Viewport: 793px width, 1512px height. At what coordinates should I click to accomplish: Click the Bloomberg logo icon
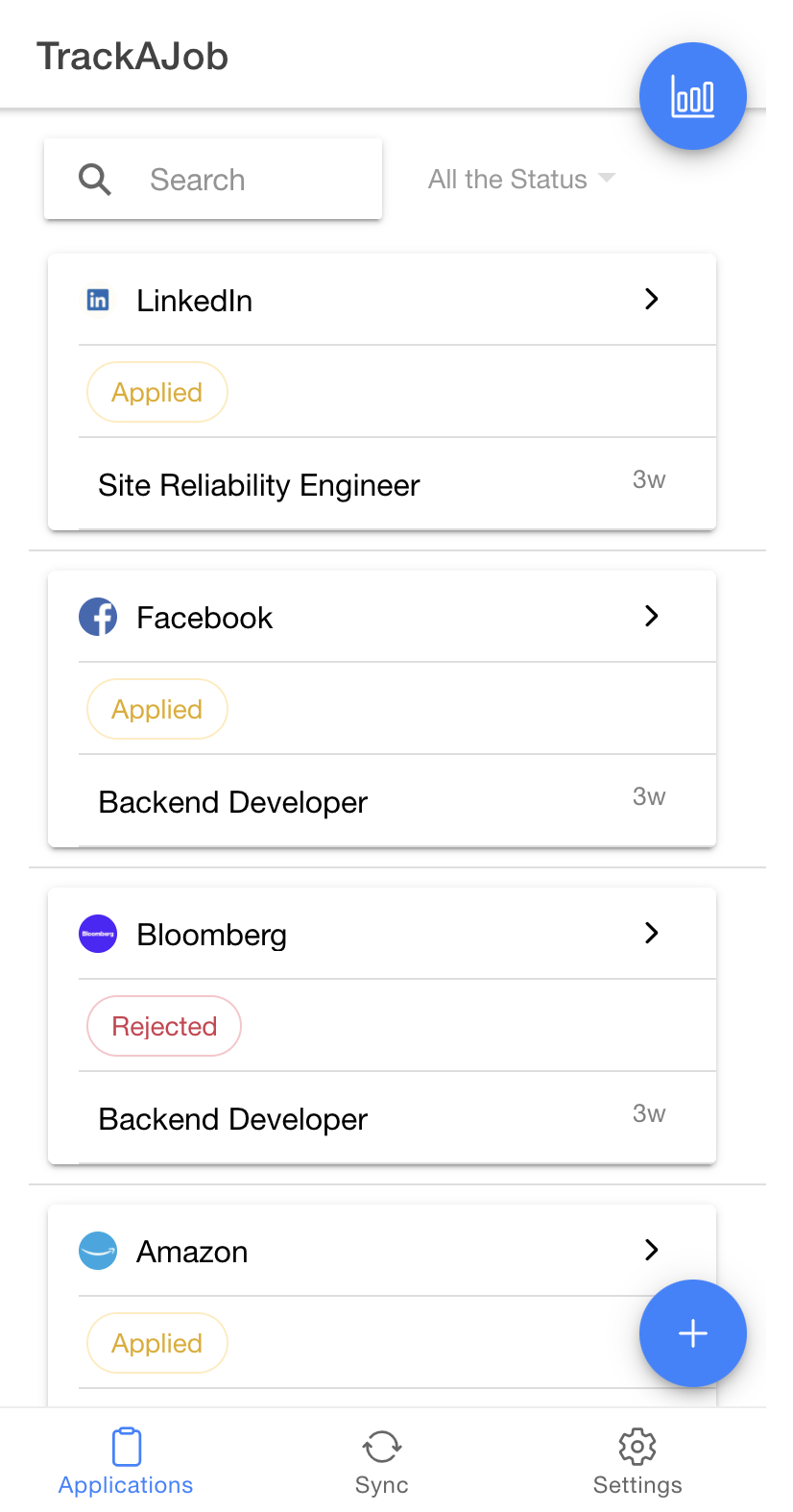[98, 934]
